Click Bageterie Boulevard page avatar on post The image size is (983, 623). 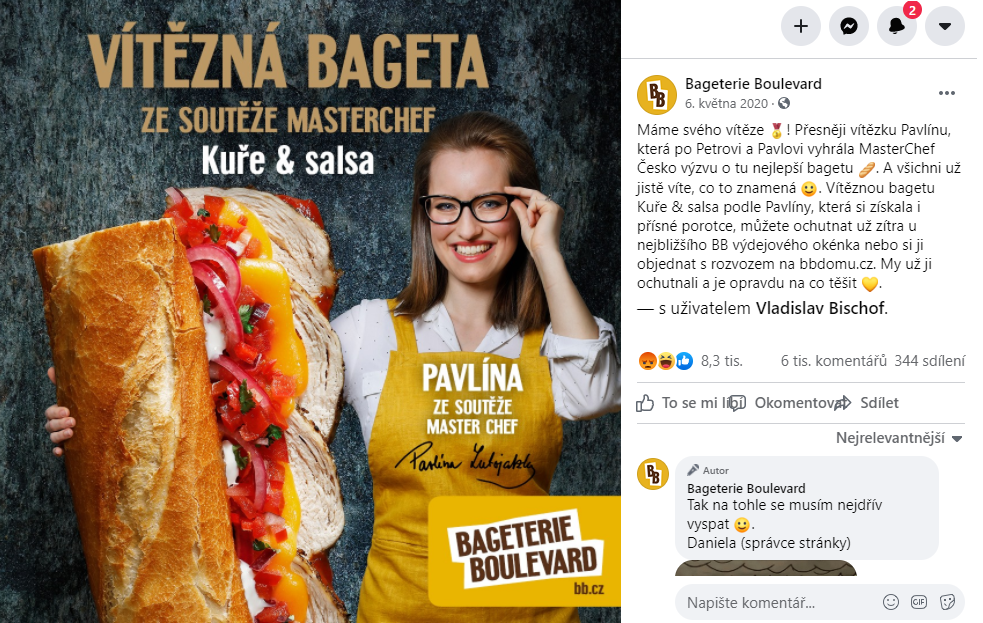[656, 95]
